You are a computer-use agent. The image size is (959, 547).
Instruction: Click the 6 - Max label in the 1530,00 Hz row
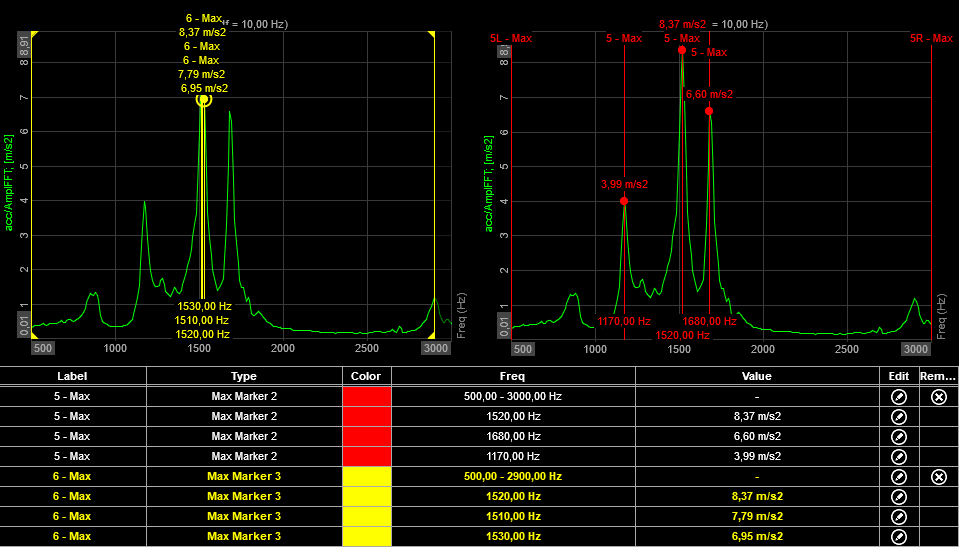72,537
